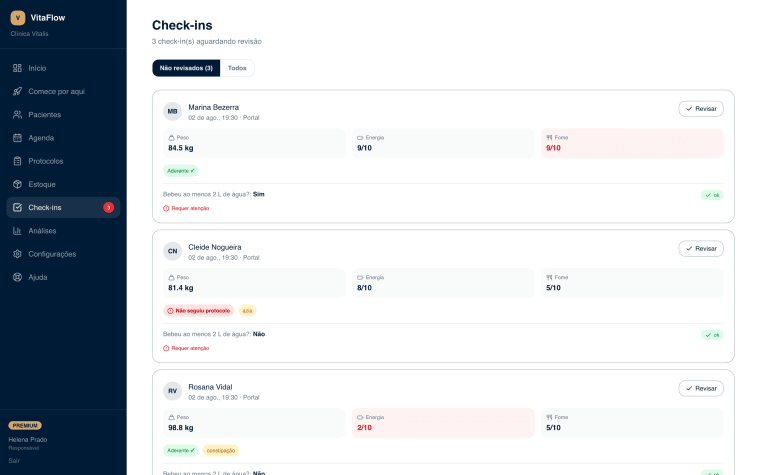Click Revisar for Marina Bezerra
The height and width of the screenshot is (475, 760).
click(x=701, y=109)
